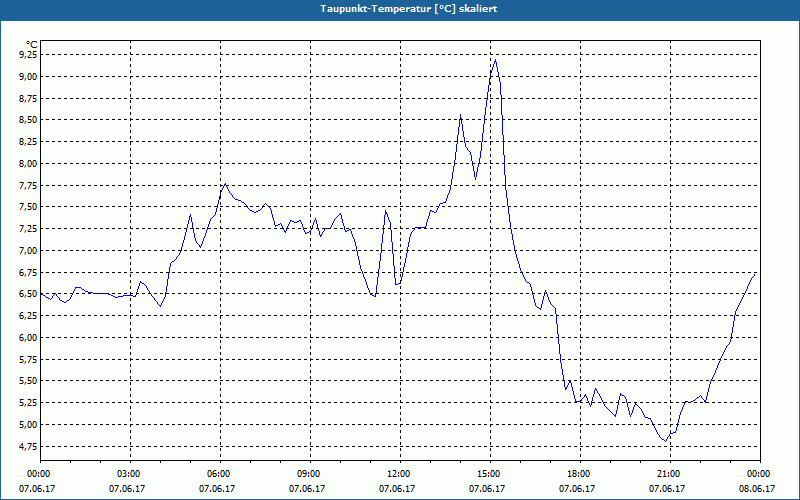The height and width of the screenshot is (500, 800).
Task: Select the 5,75 y-axis label
Action: click(x=28, y=359)
